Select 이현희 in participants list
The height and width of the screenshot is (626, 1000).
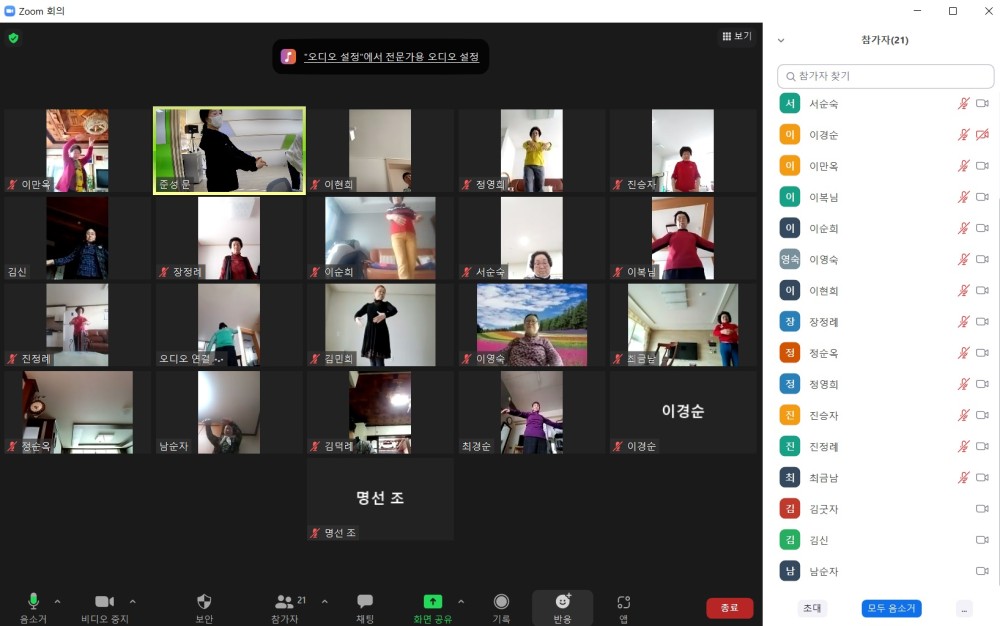tap(883, 291)
